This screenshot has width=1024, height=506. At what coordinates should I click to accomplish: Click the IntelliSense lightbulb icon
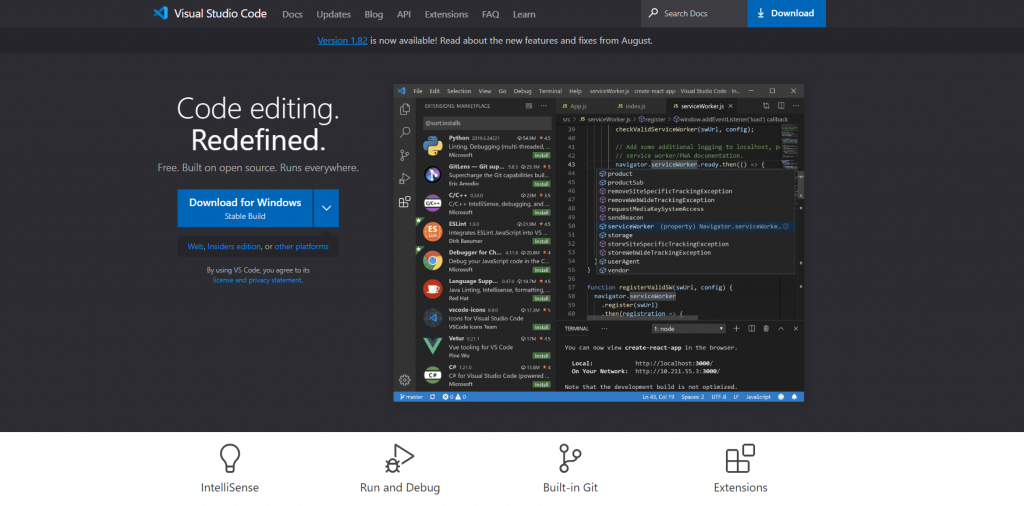tap(230, 458)
